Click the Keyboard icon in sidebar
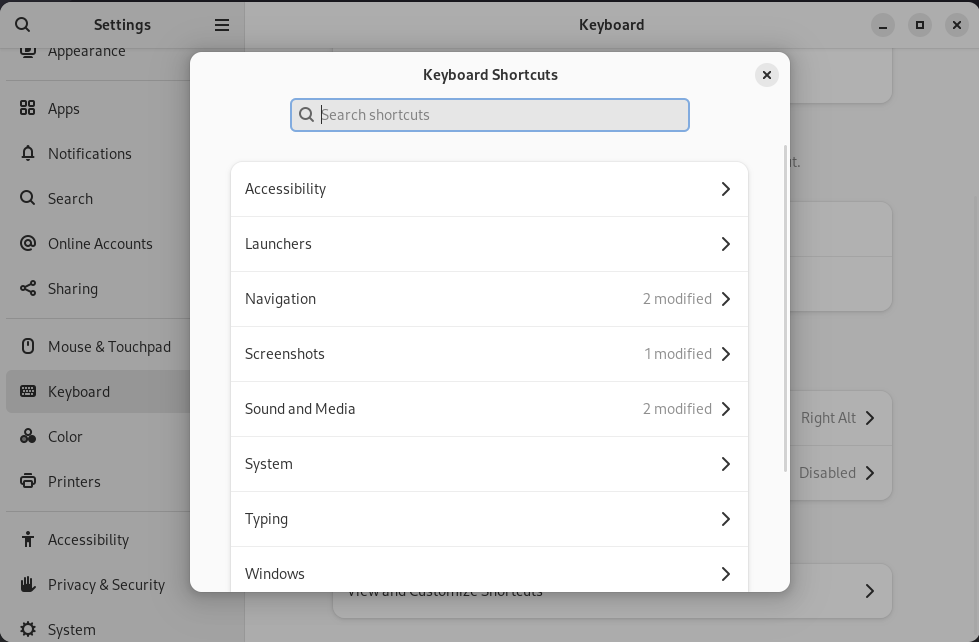The width and height of the screenshot is (979, 642). (x=27, y=391)
